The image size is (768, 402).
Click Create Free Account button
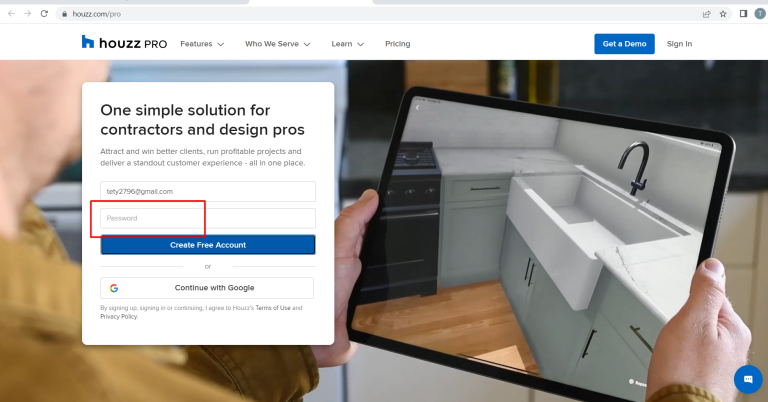tap(208, 245)
